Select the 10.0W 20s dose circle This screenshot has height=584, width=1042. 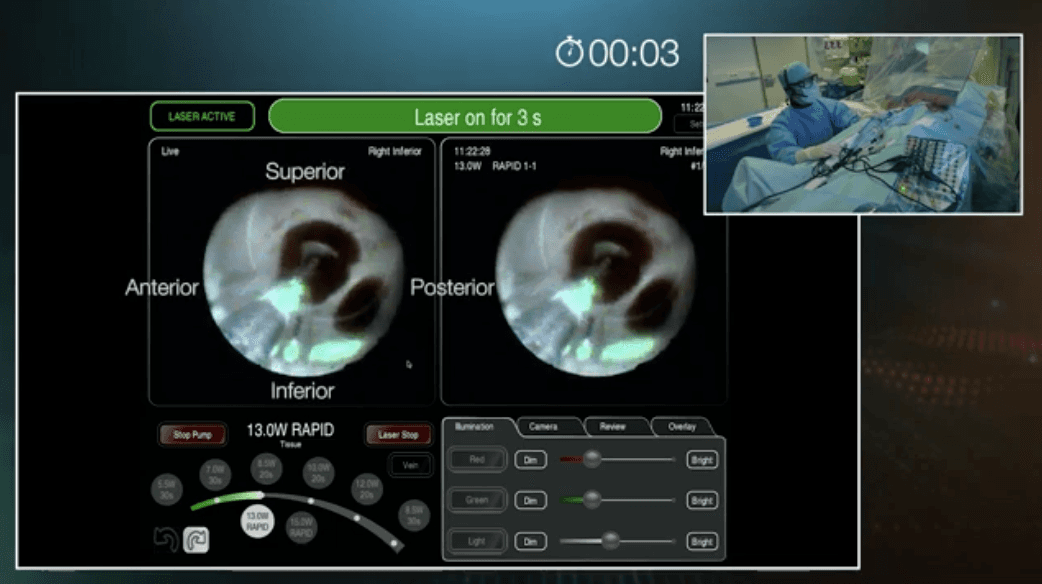pos(318,473)
